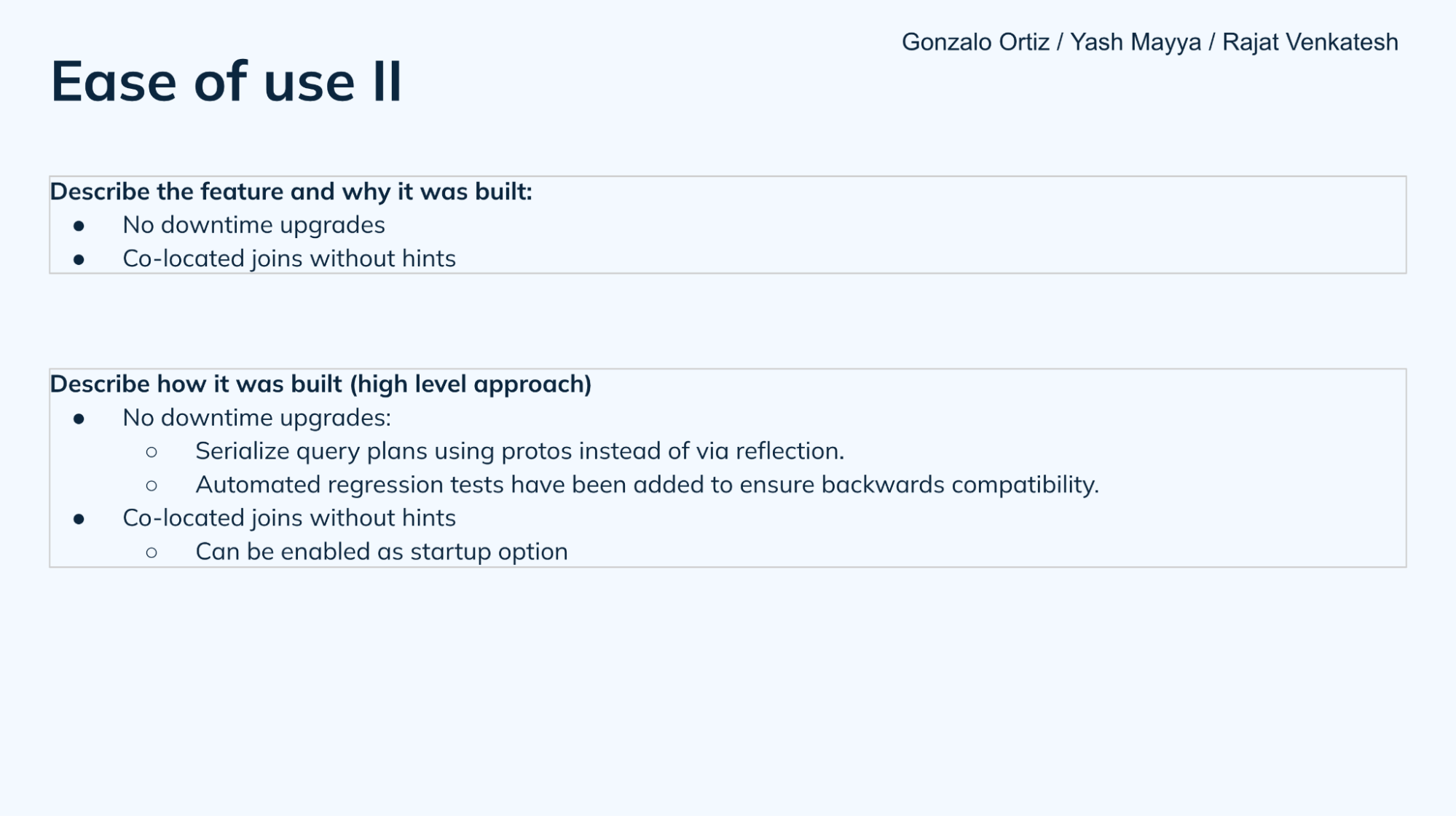This screenshot has height=816, width=1456.
Task: Click on the name Yash Mayya
Action: tap(1135, 42)
